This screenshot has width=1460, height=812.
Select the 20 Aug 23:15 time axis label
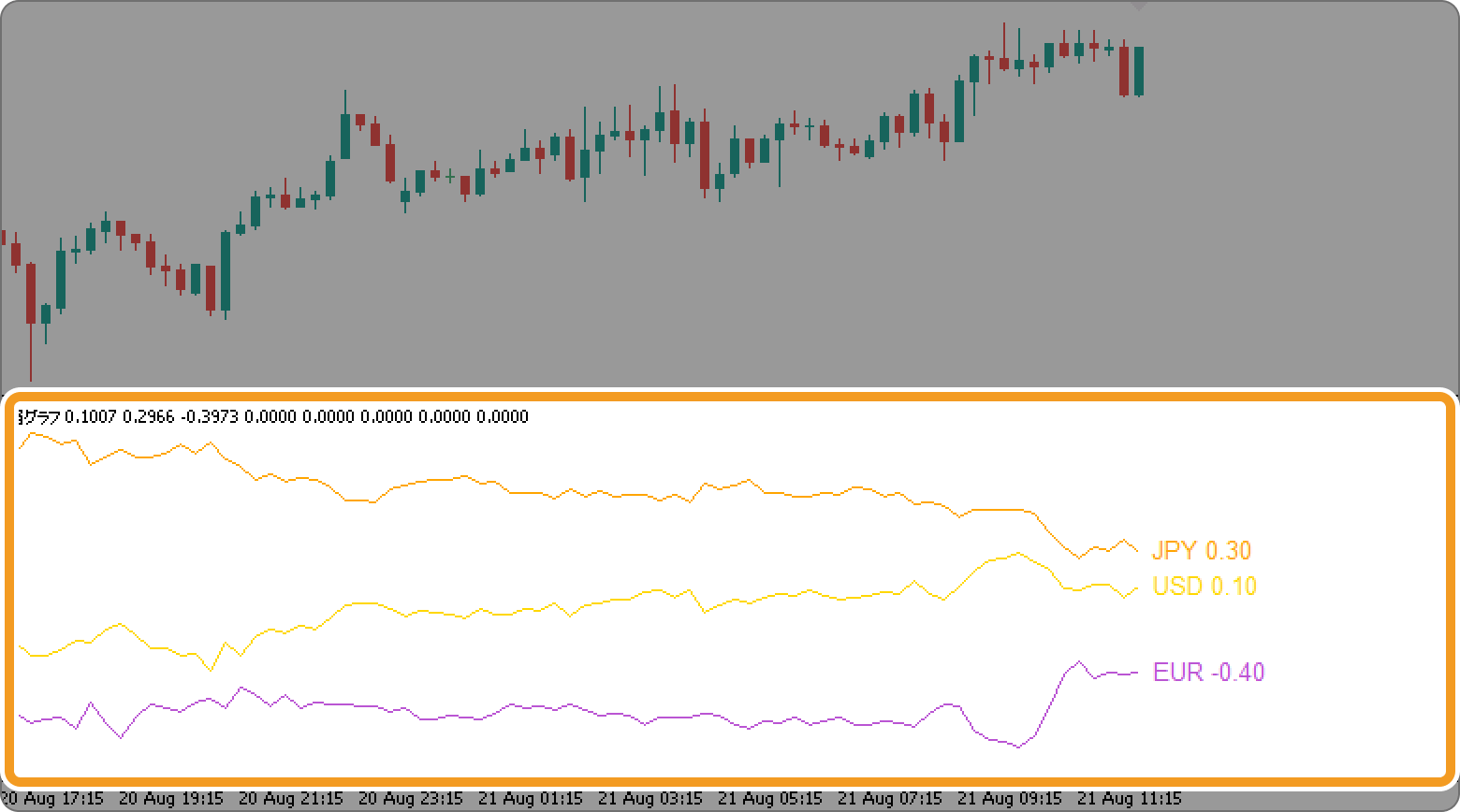(x=411, y=799)
